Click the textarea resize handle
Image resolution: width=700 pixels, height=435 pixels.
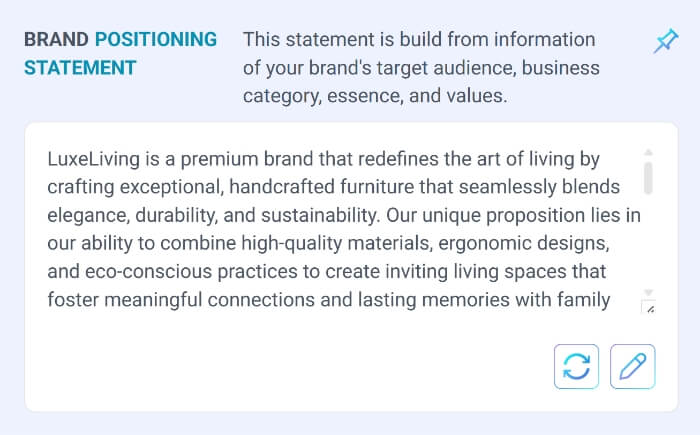[x=648, y=308]
